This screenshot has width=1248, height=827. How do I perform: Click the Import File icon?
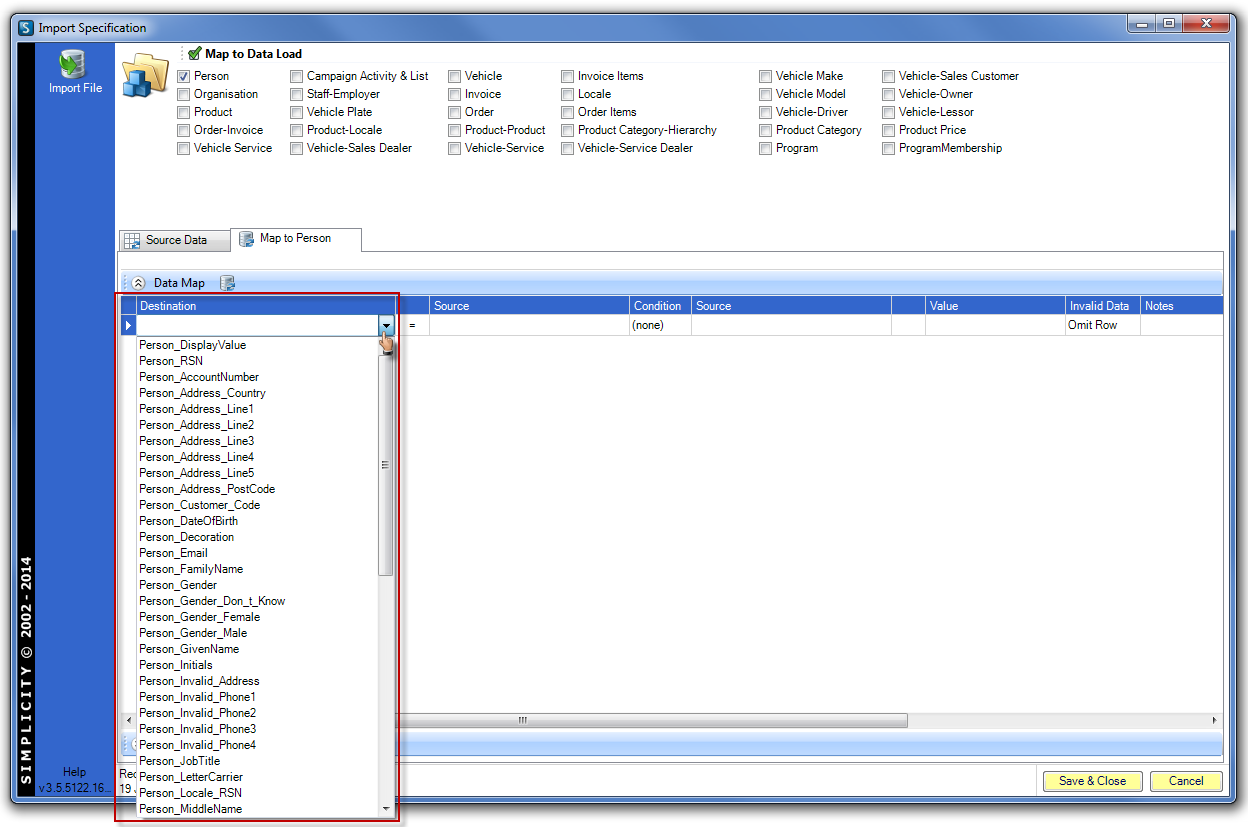click(75, 65)
